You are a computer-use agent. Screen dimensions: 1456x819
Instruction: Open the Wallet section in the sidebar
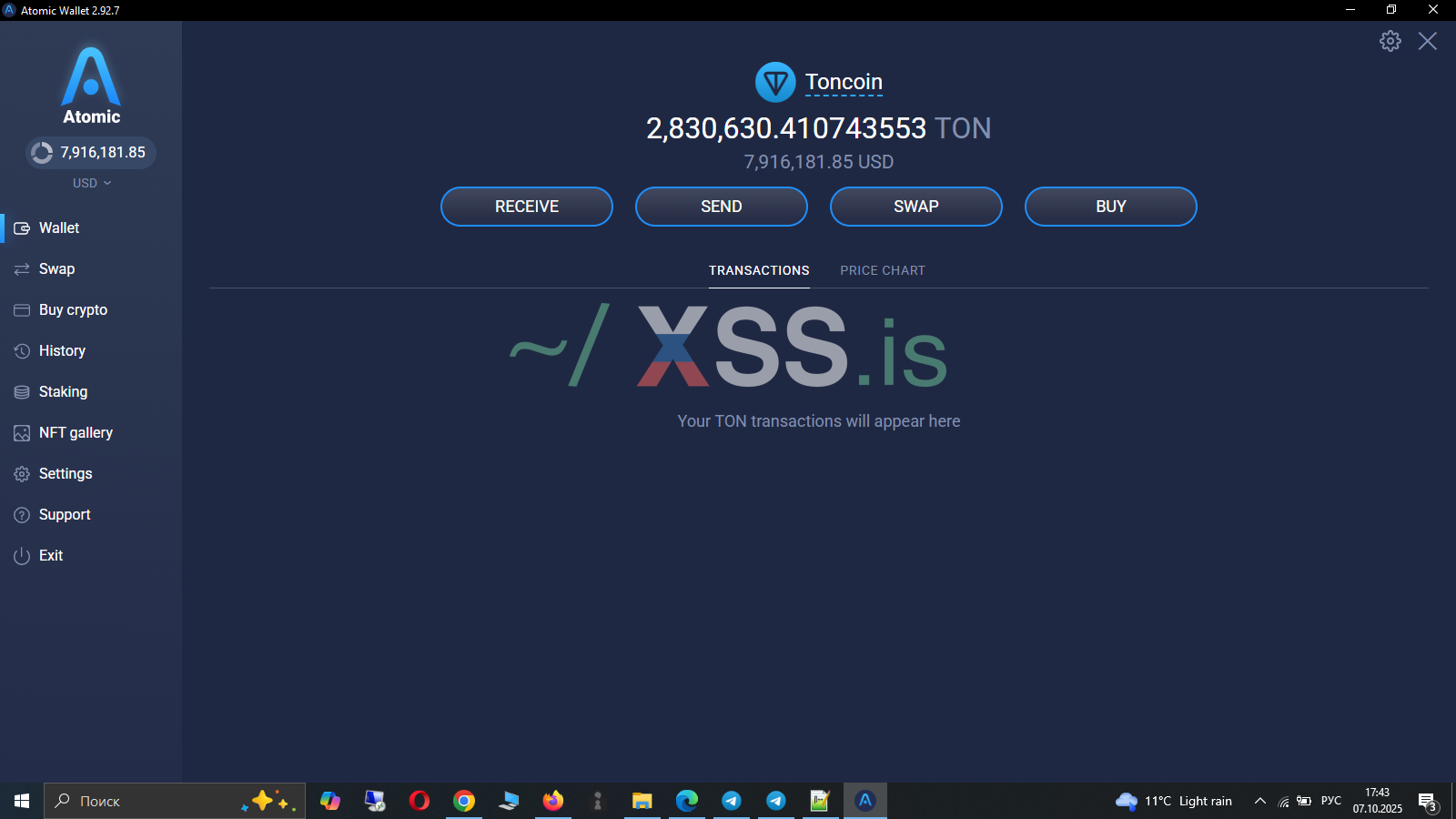pos(59,228)
